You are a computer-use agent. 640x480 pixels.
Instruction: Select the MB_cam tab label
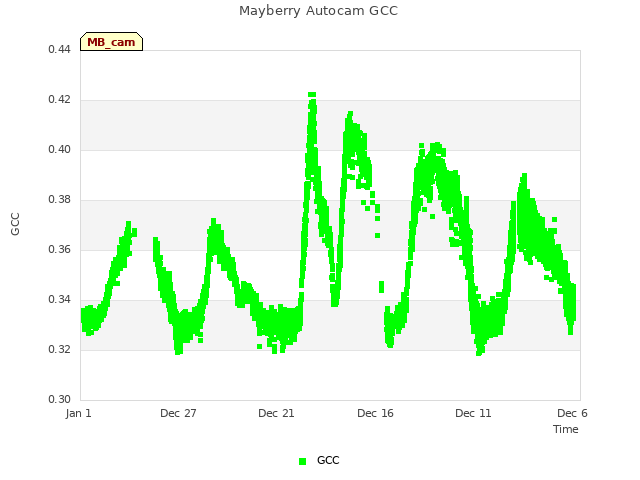point(111,42)
